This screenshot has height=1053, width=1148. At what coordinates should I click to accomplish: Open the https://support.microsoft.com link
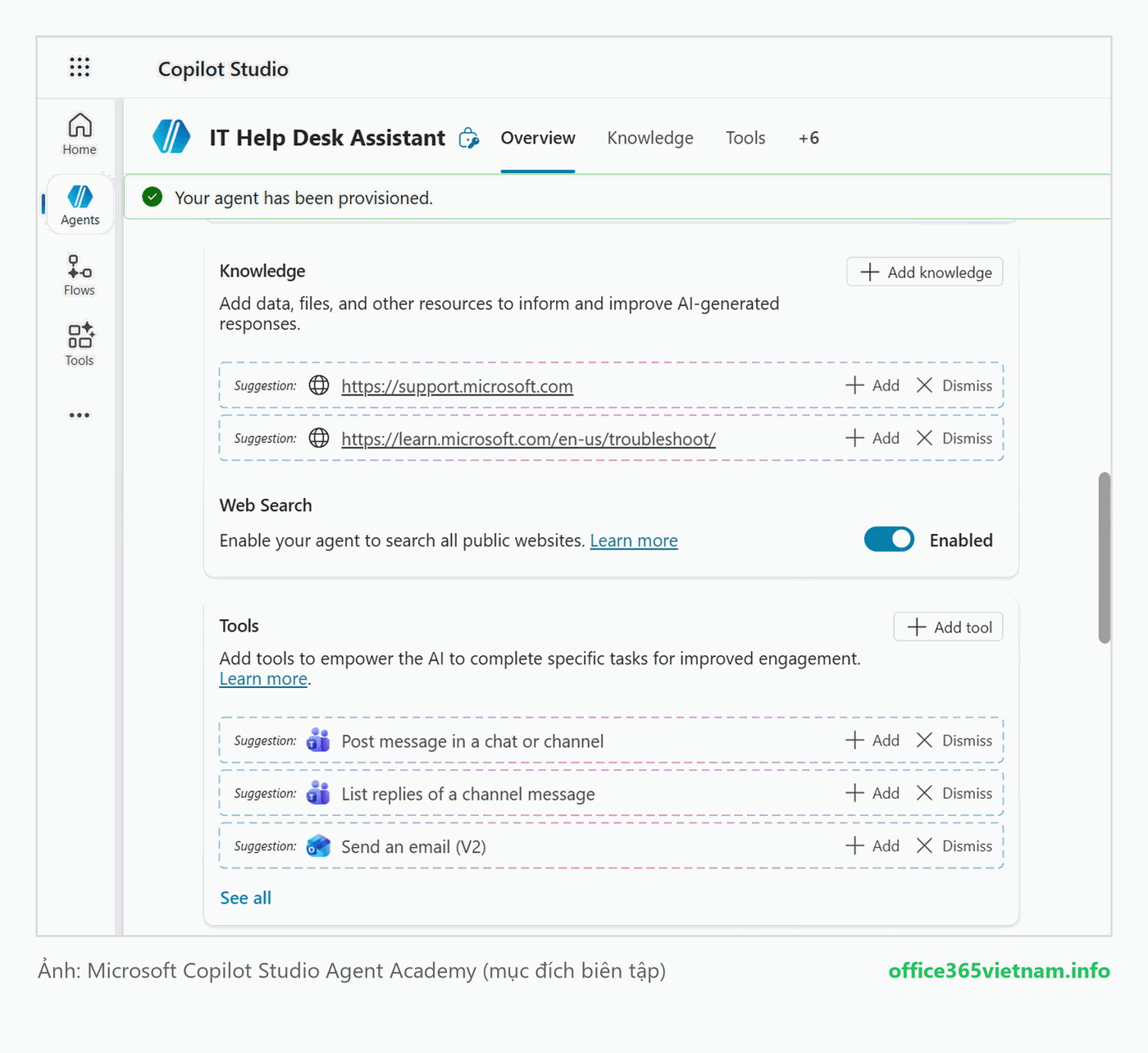[457, 386]
